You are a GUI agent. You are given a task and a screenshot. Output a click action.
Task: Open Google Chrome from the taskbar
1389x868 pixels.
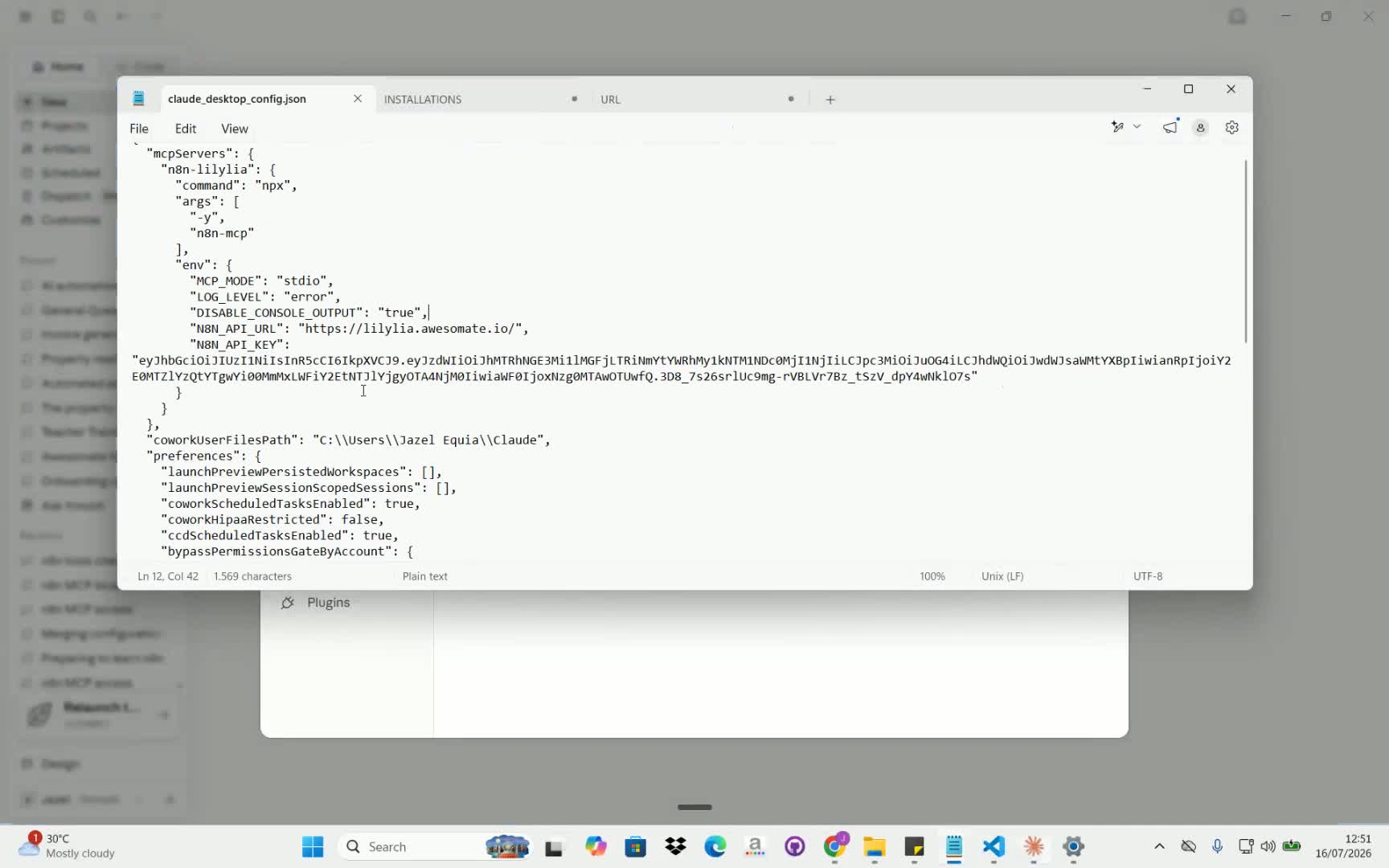tap(835, 846)
